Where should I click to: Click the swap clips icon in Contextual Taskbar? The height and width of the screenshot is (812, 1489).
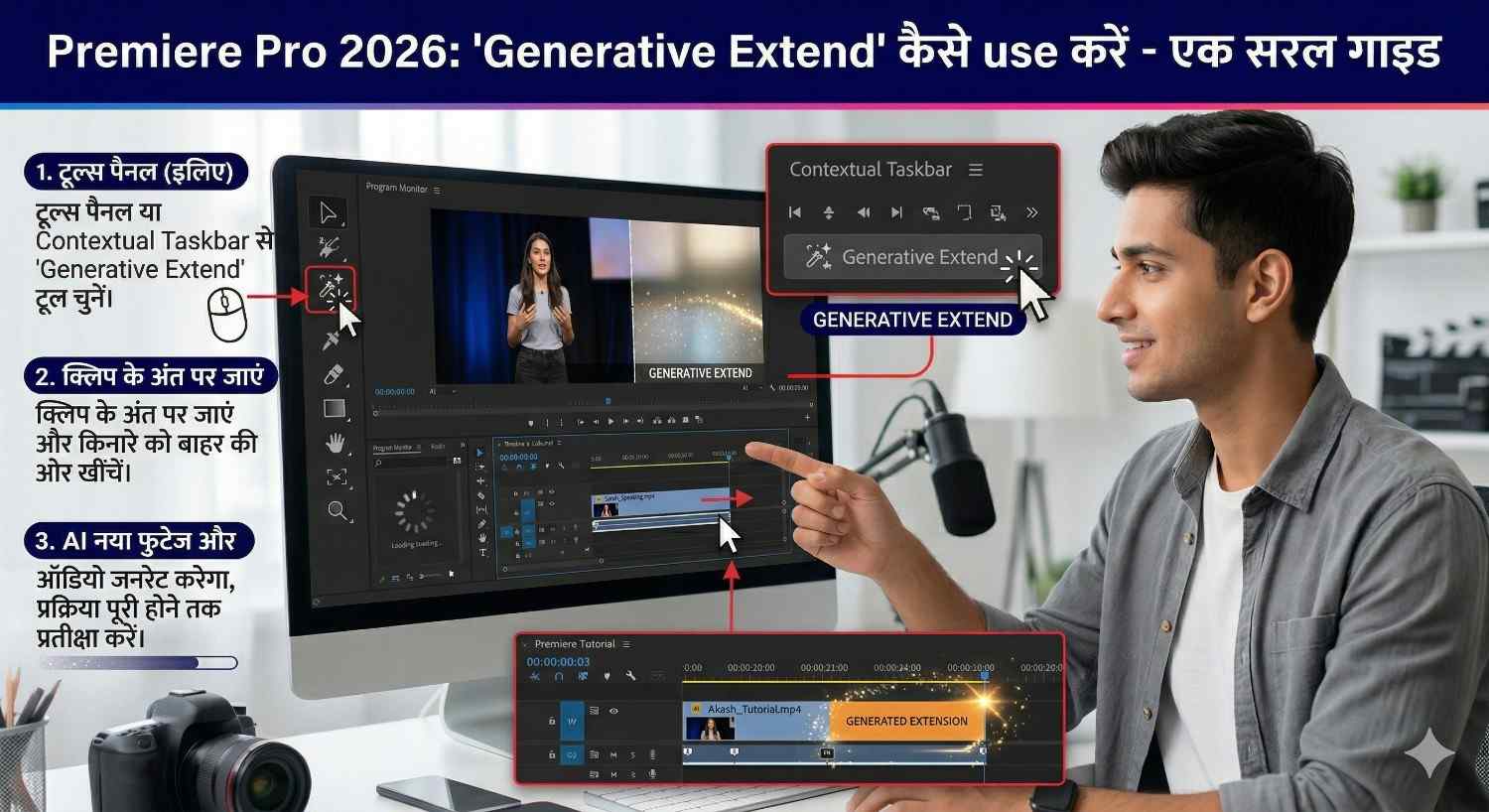coord(931,212)
